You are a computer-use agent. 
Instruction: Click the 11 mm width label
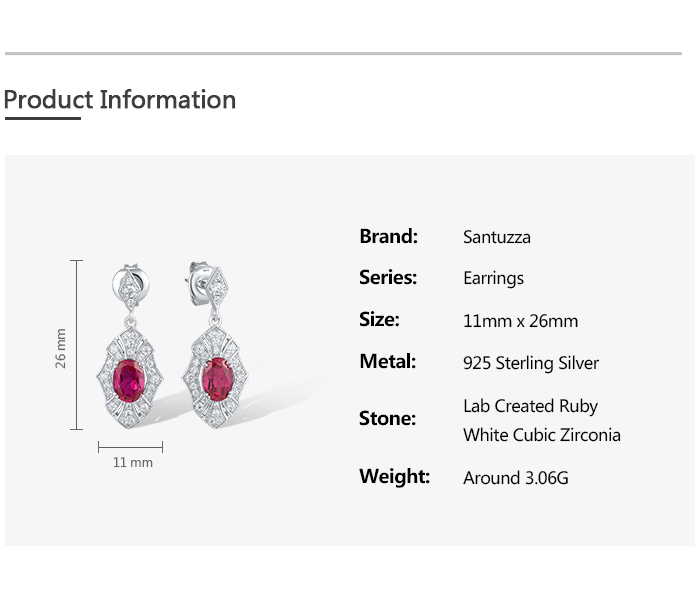[x=133, y=462]
